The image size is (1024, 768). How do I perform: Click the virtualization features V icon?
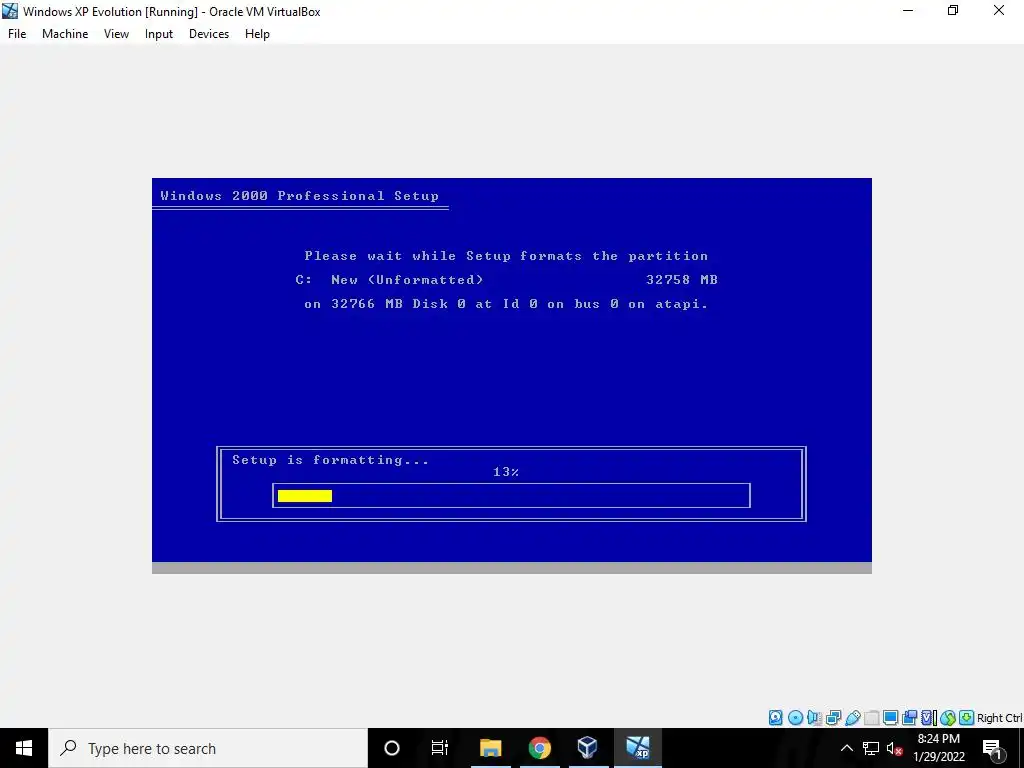tap(927, 718)
